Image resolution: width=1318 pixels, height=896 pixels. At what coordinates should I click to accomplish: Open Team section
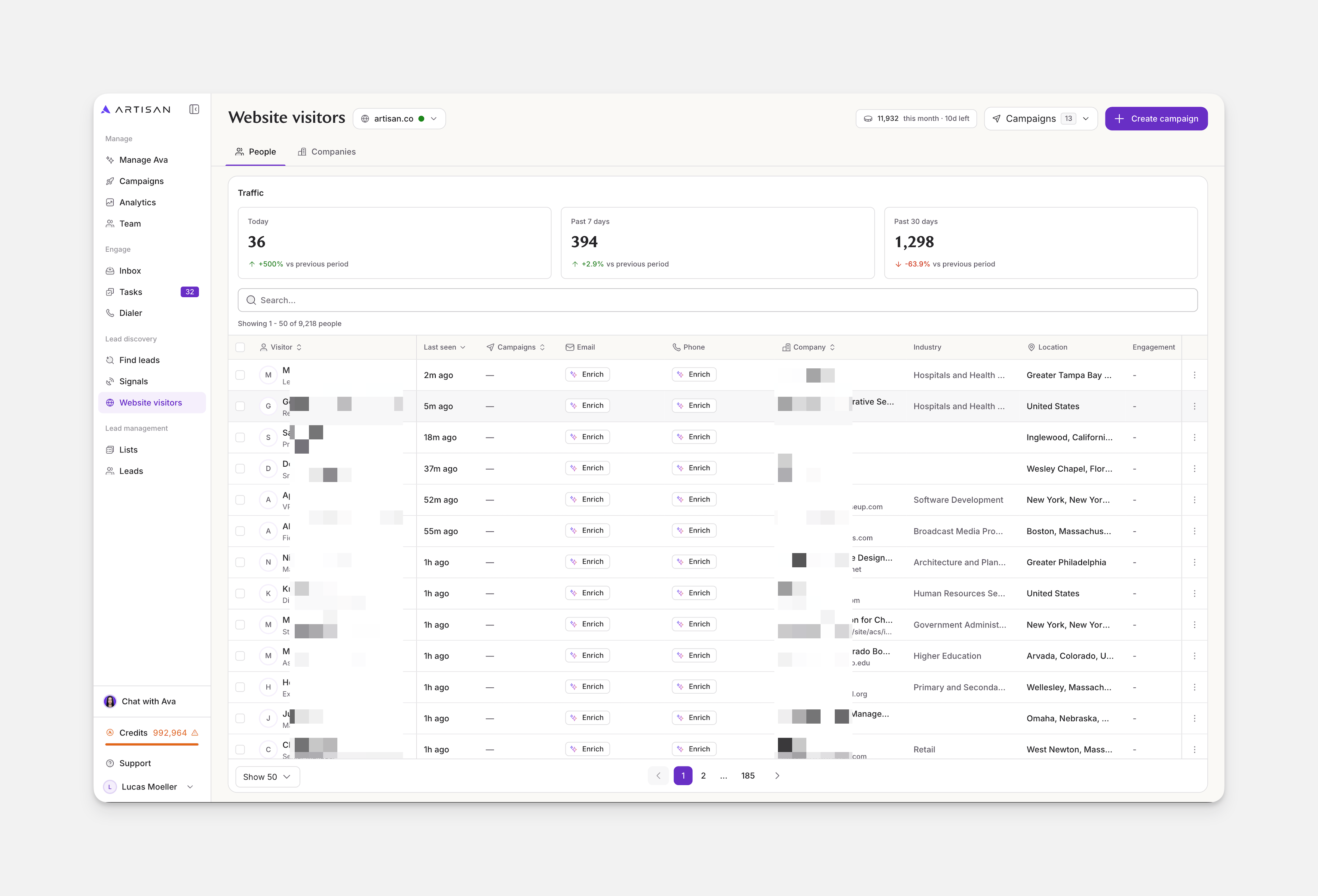click(152, 223)
